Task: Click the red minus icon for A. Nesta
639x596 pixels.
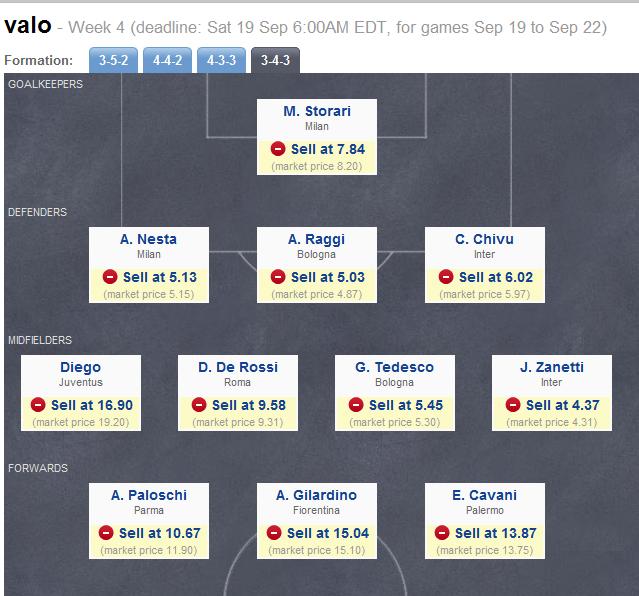Action: click(x=111, y=277)
